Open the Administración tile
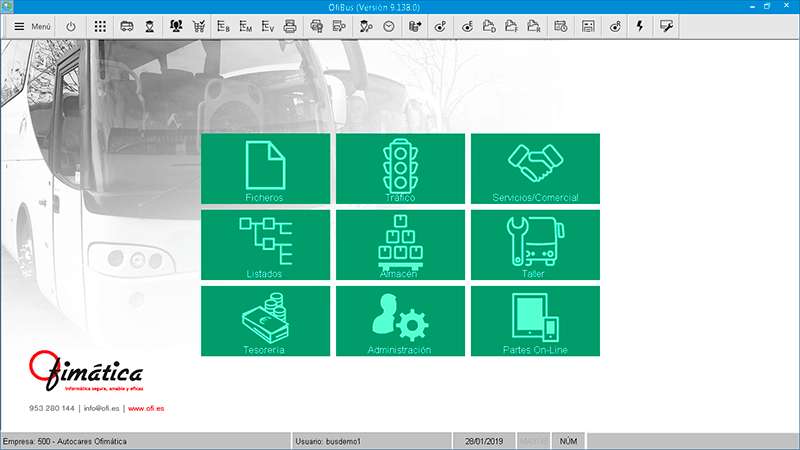Viewport: 800px width, 450px height. pos(400,321)
